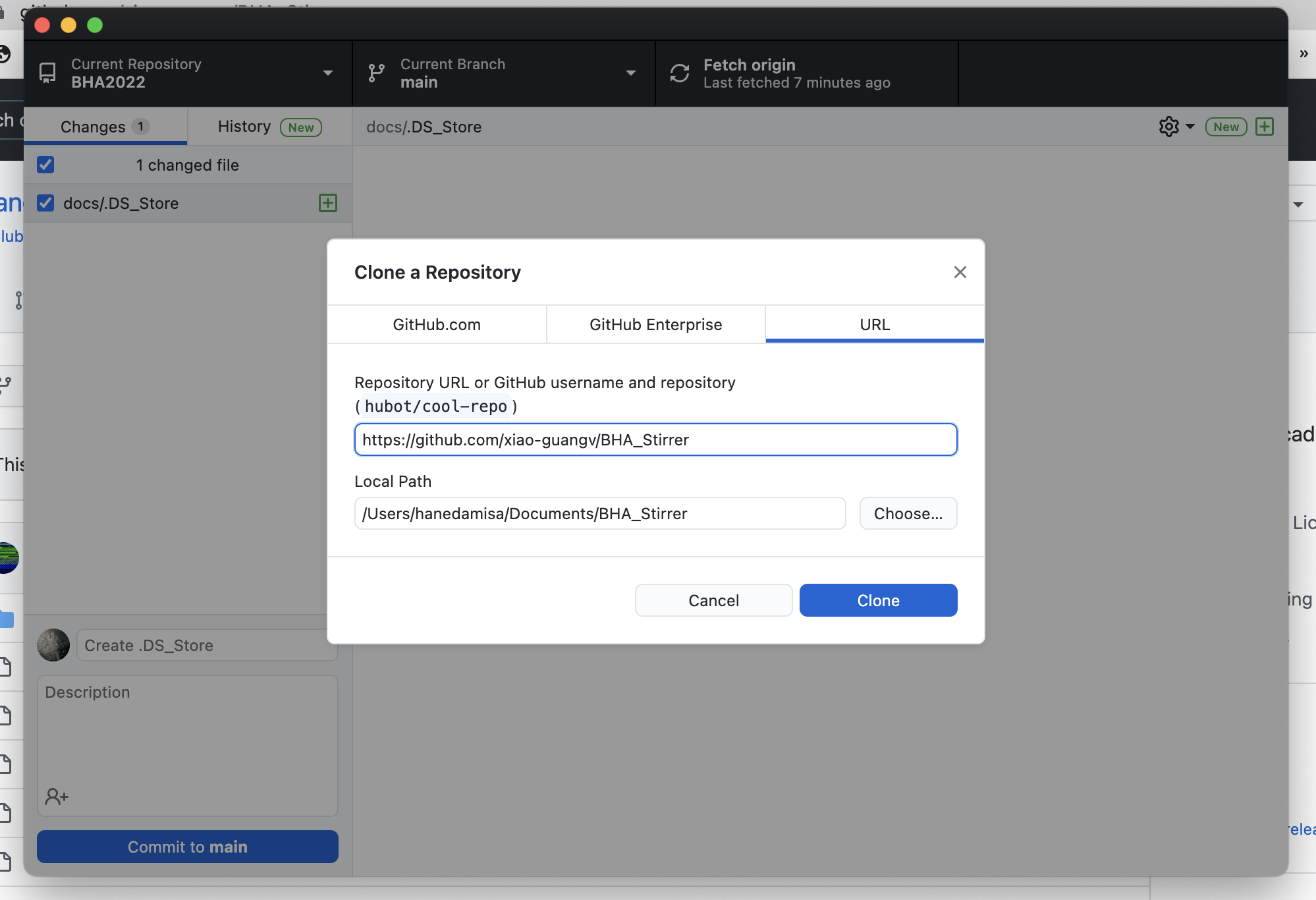Select the URL tab
The image size is (1316, 900).
coord(875,324)
